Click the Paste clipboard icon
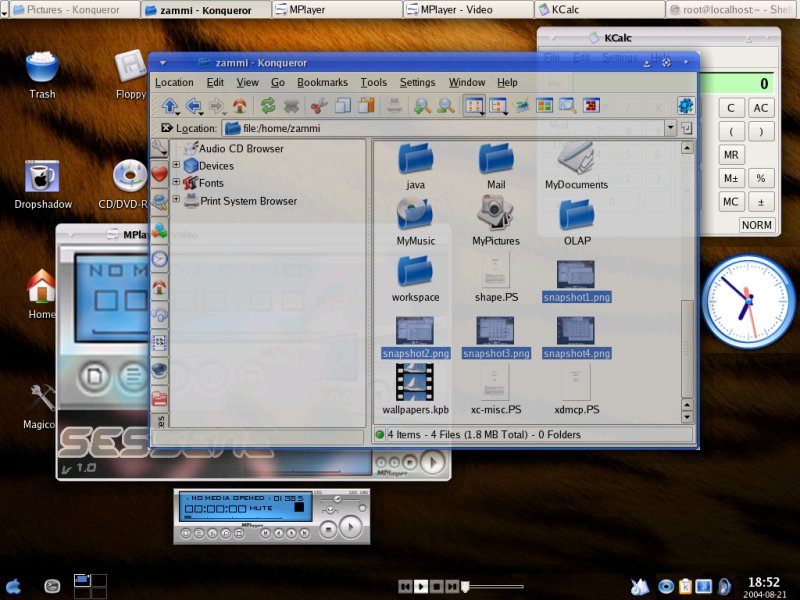The height and width of the screenshot is (600, 800). coord(366,106)
